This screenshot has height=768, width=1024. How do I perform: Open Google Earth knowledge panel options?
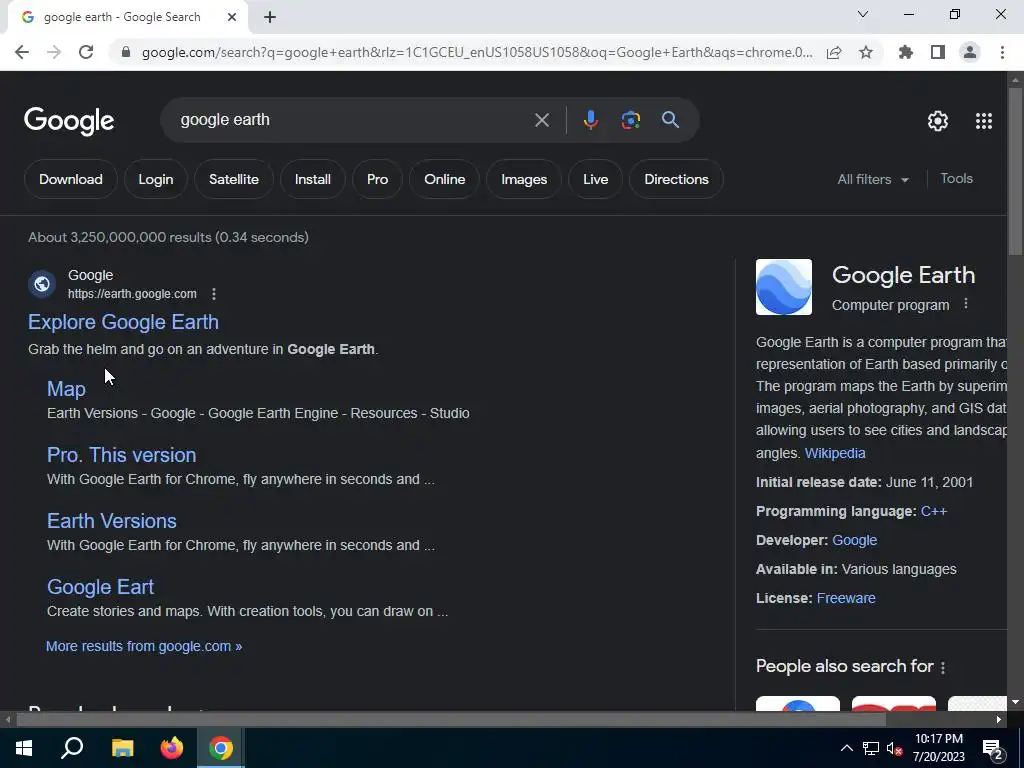point(966,304)
